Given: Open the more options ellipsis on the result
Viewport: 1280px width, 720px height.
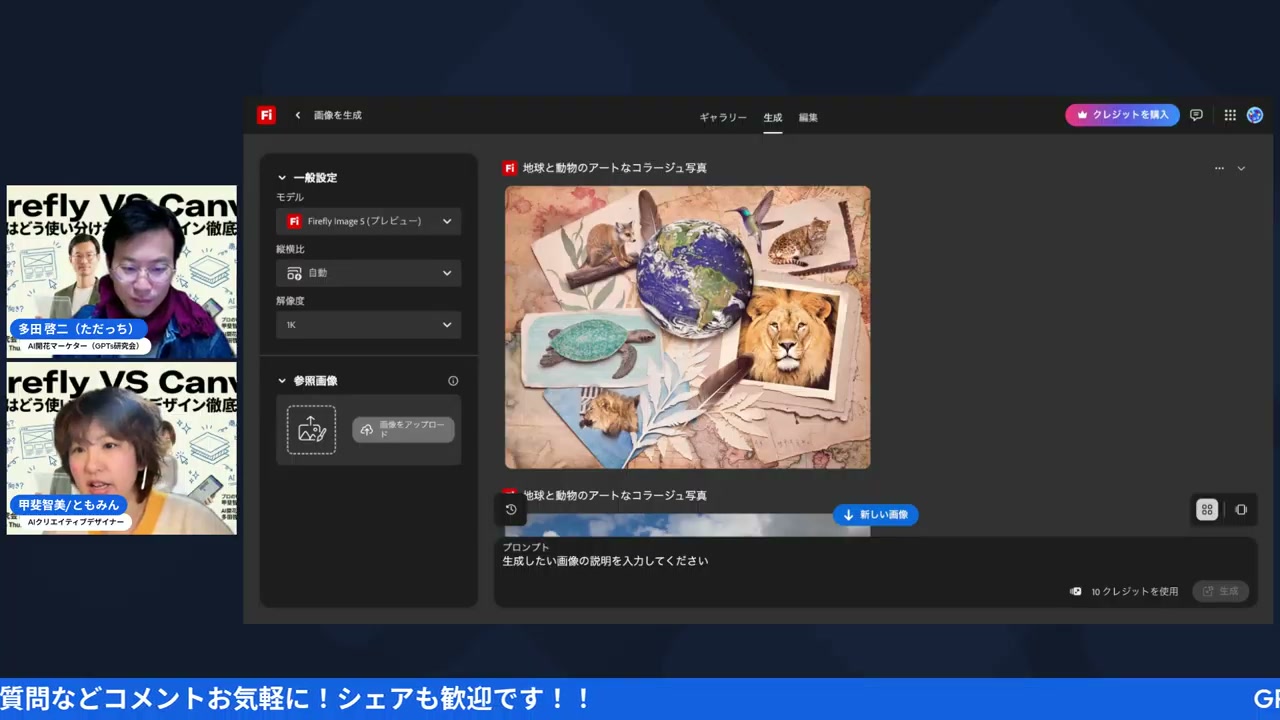Looking at the screenshot, I should 1219,168.
